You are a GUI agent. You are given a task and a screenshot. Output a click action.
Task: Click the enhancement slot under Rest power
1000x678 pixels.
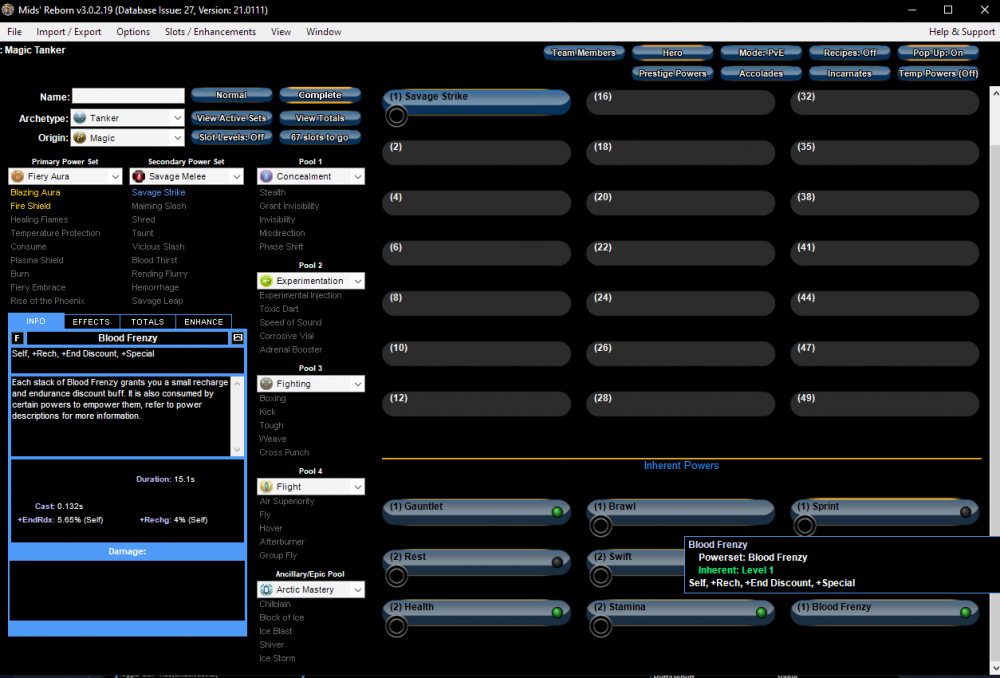(397, 576)
